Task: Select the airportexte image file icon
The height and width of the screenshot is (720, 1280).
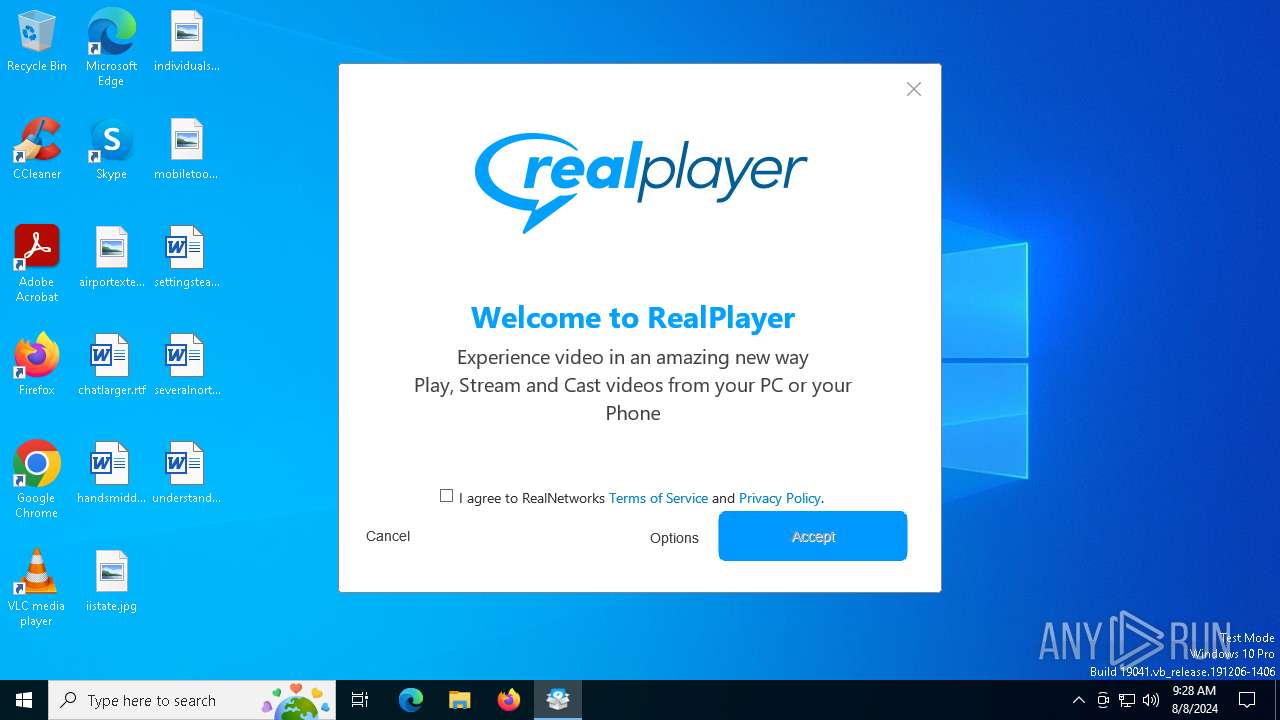Action: (x=111, y=258)
